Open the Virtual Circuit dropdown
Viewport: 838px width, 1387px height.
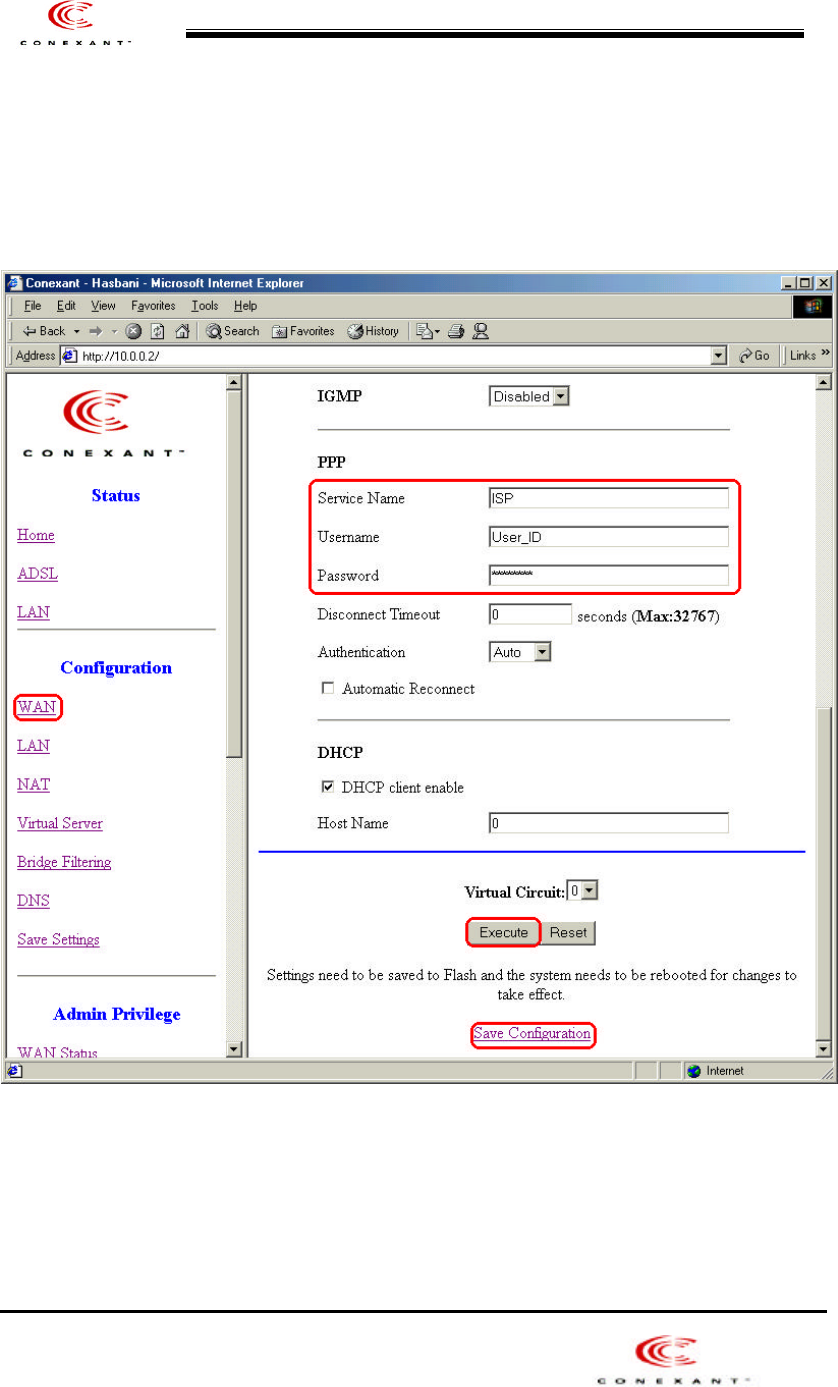583,889
